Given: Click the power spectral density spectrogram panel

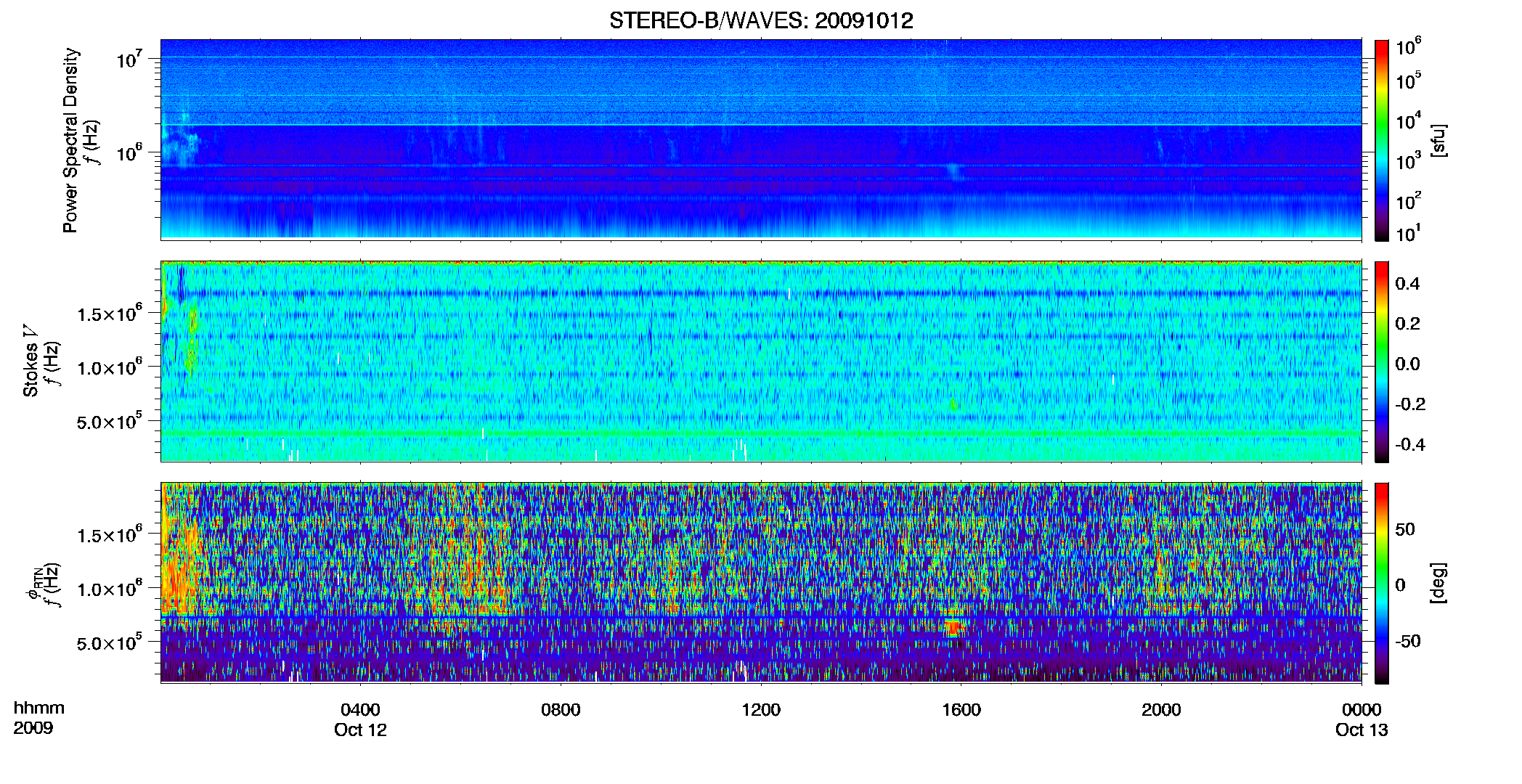Looking at the screenshot, I should [761, 139].
